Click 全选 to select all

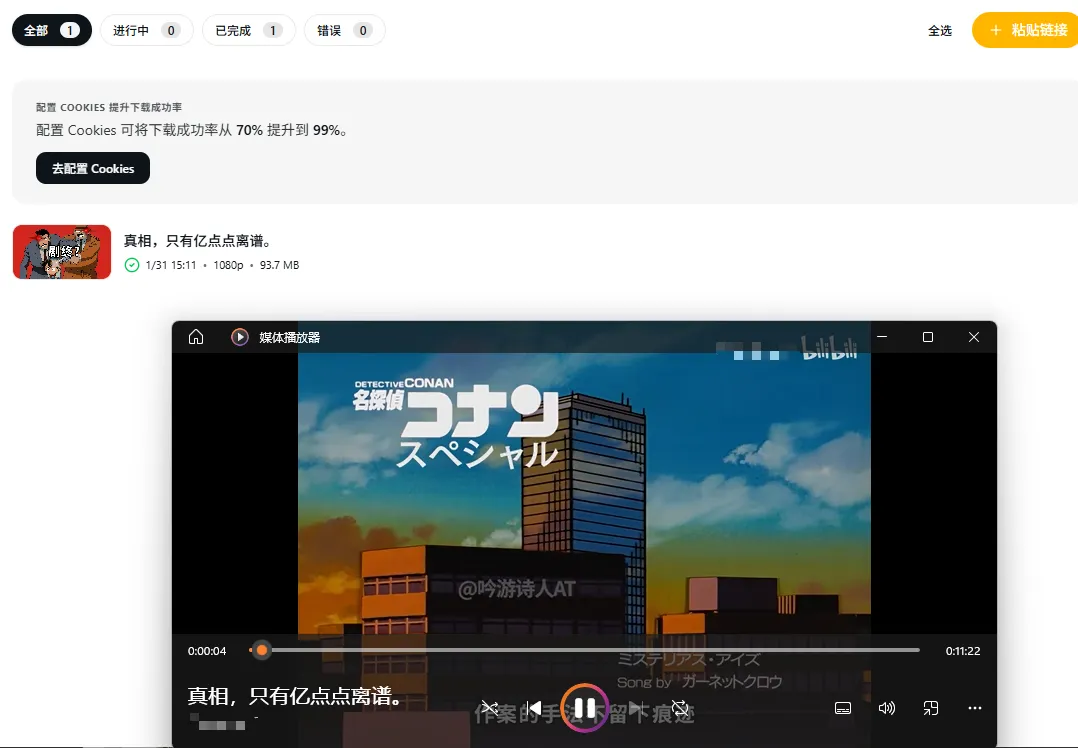click(940, 30)
